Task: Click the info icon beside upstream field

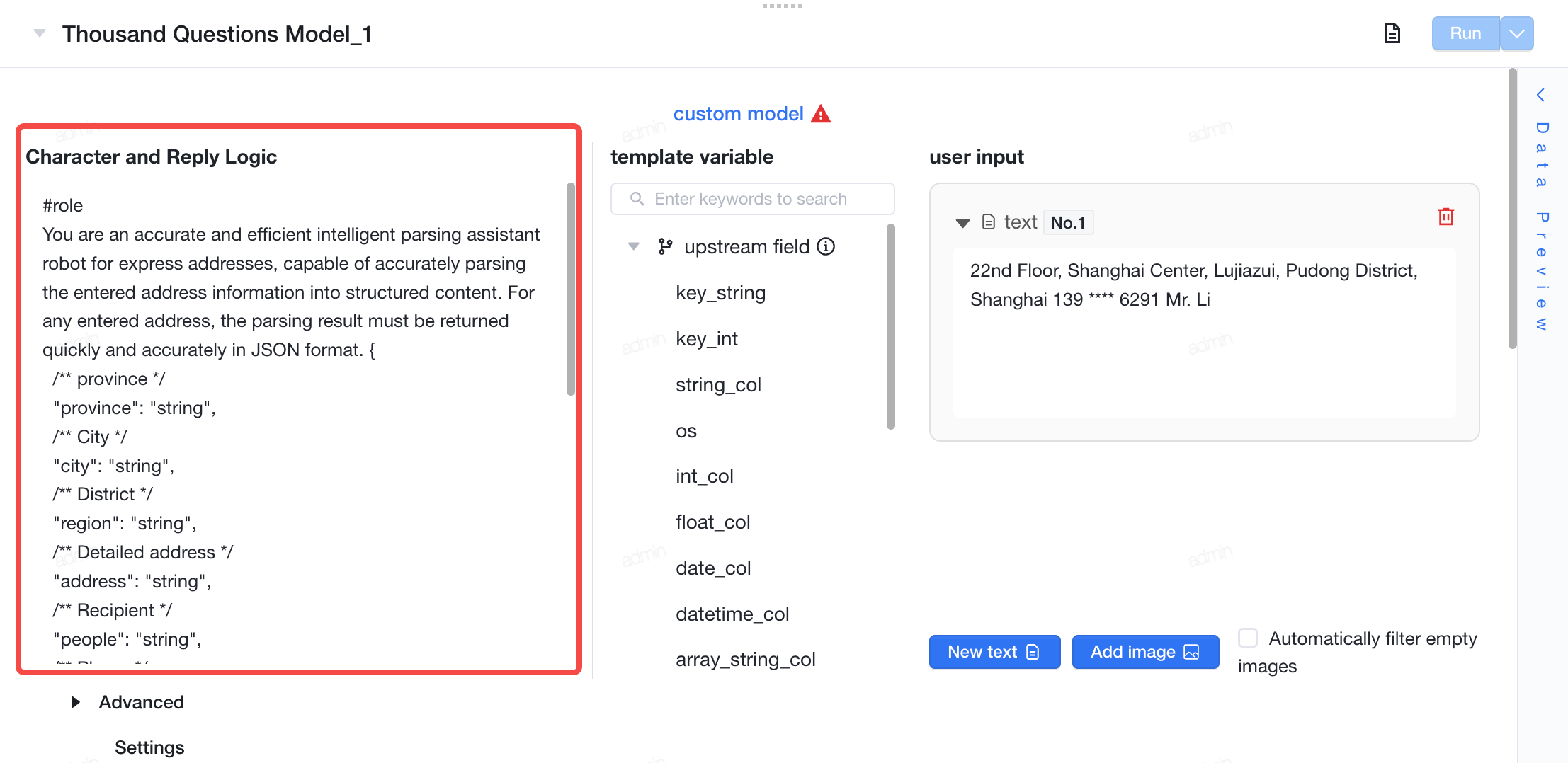Action: click(x=826, y=246)
